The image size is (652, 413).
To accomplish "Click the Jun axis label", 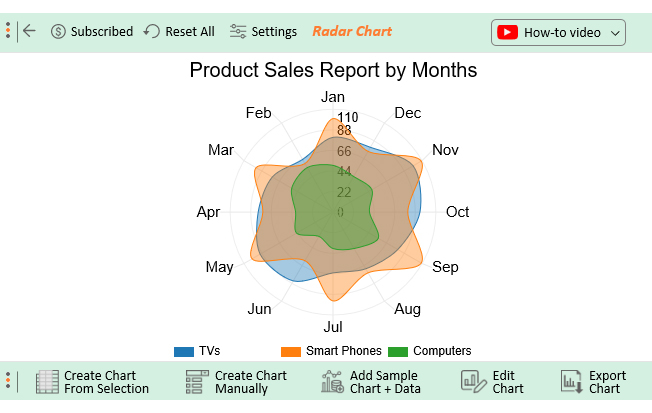I will [x=259, y=309].
